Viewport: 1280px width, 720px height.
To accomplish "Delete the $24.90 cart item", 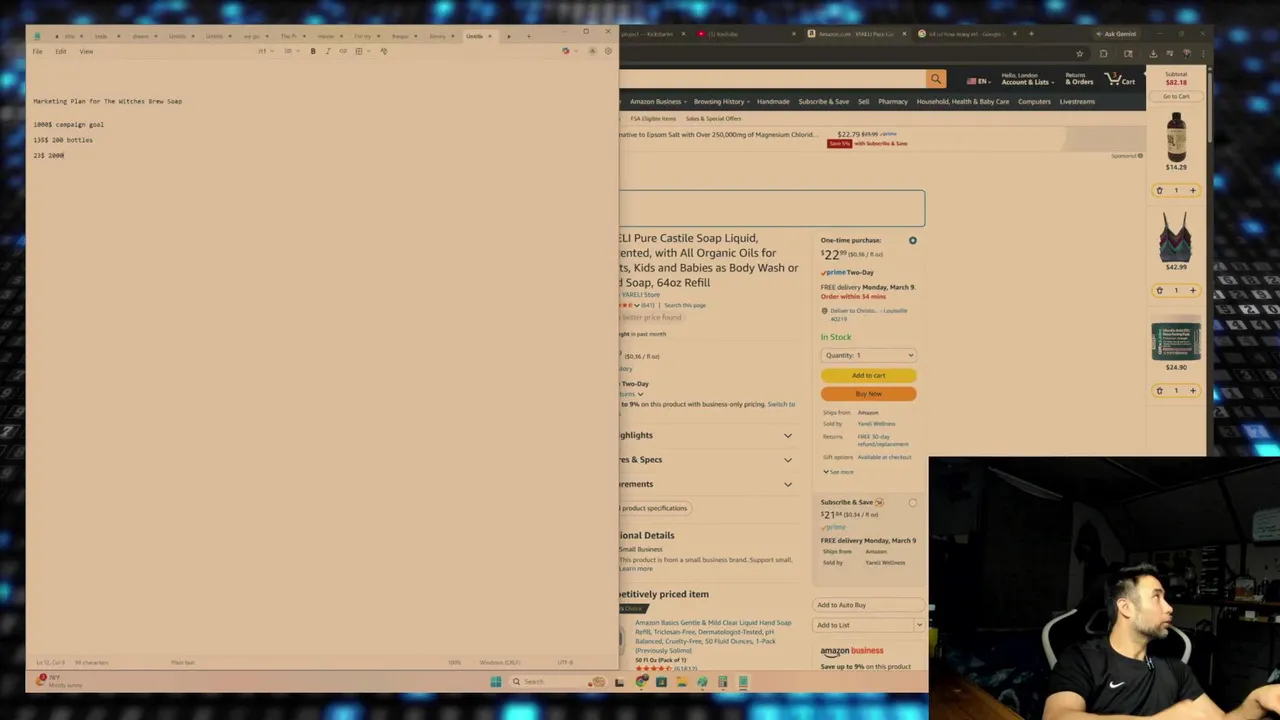I will pos(1159,390).
